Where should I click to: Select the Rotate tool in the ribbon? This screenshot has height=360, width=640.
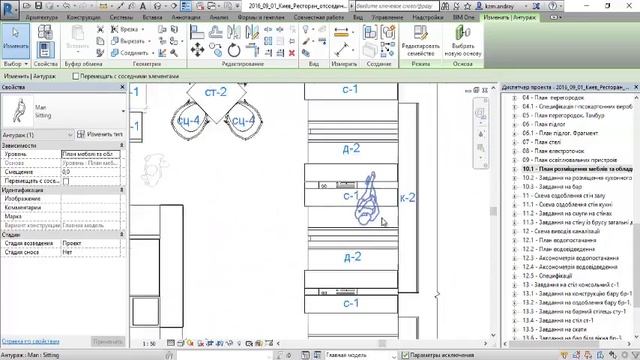[x=234, y=50]
